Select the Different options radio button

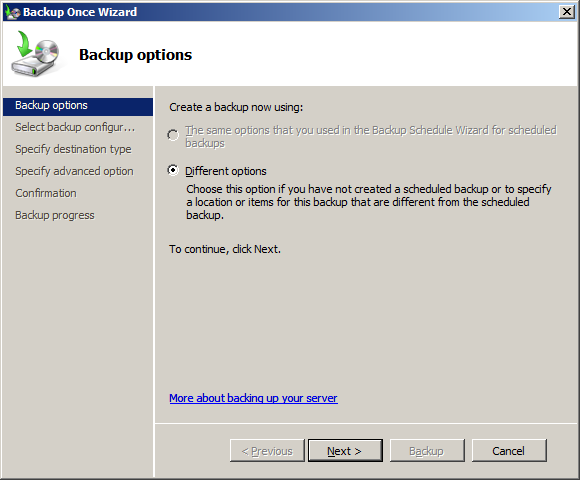coord(173,170)
